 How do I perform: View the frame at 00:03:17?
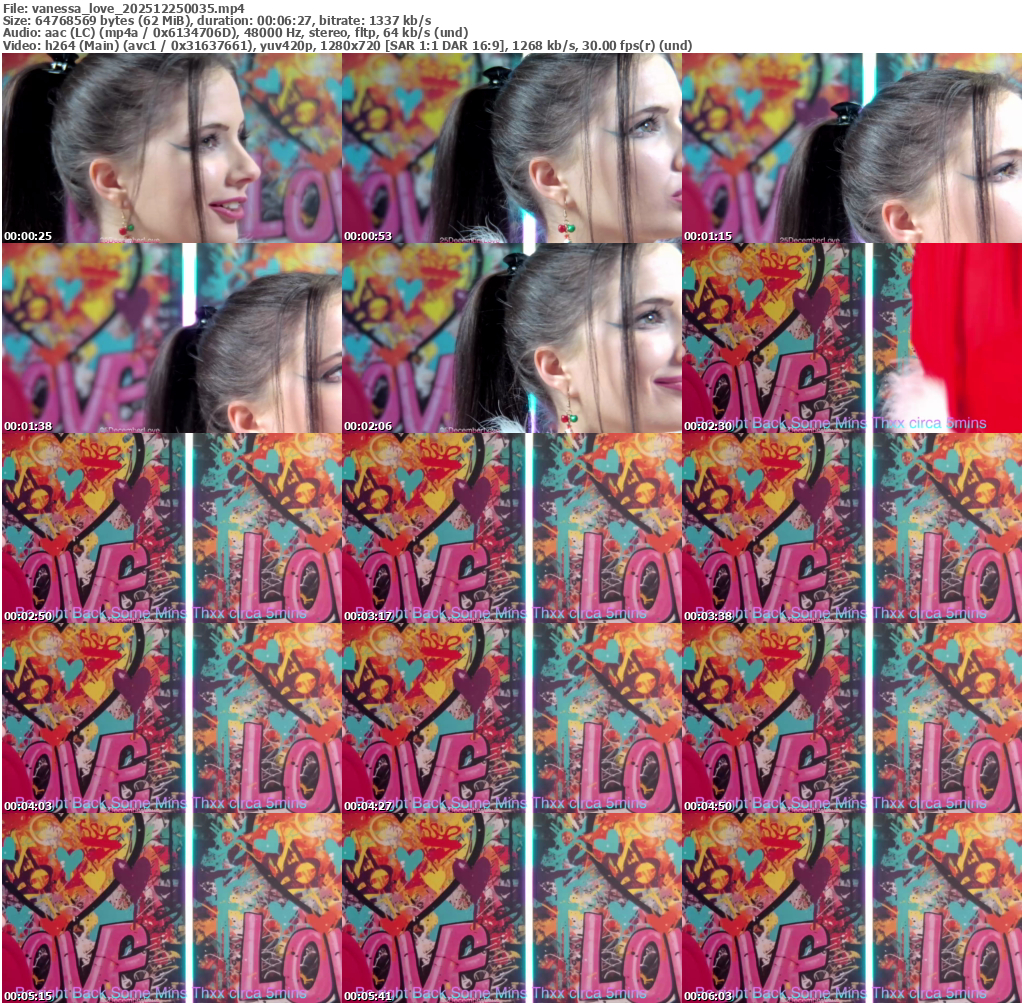click(x=512, y=528)
